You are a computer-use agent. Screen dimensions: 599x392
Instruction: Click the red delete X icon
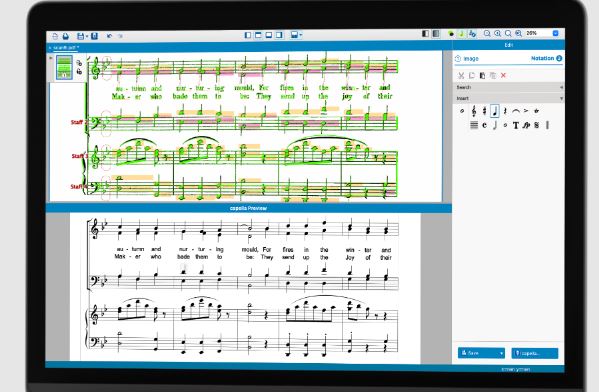click(x=503, y=76)
